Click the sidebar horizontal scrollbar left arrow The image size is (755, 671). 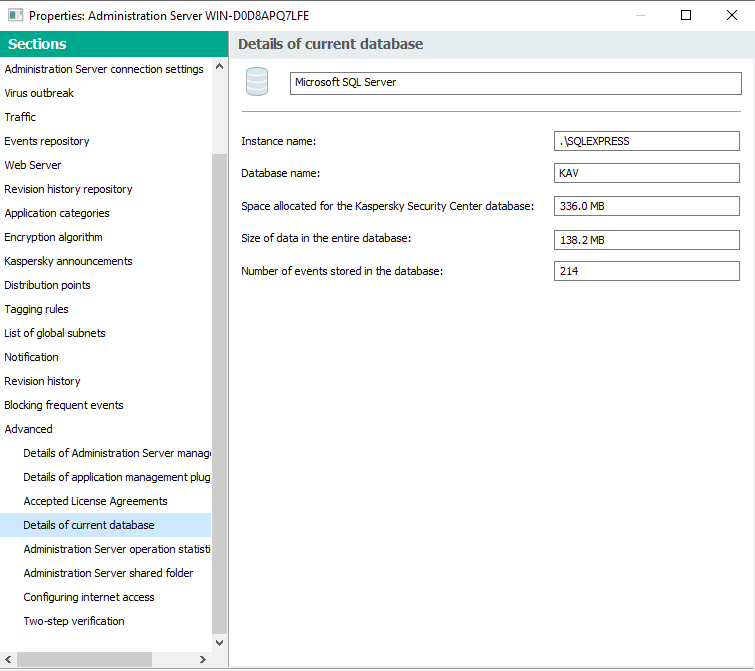tap(8, 659)
